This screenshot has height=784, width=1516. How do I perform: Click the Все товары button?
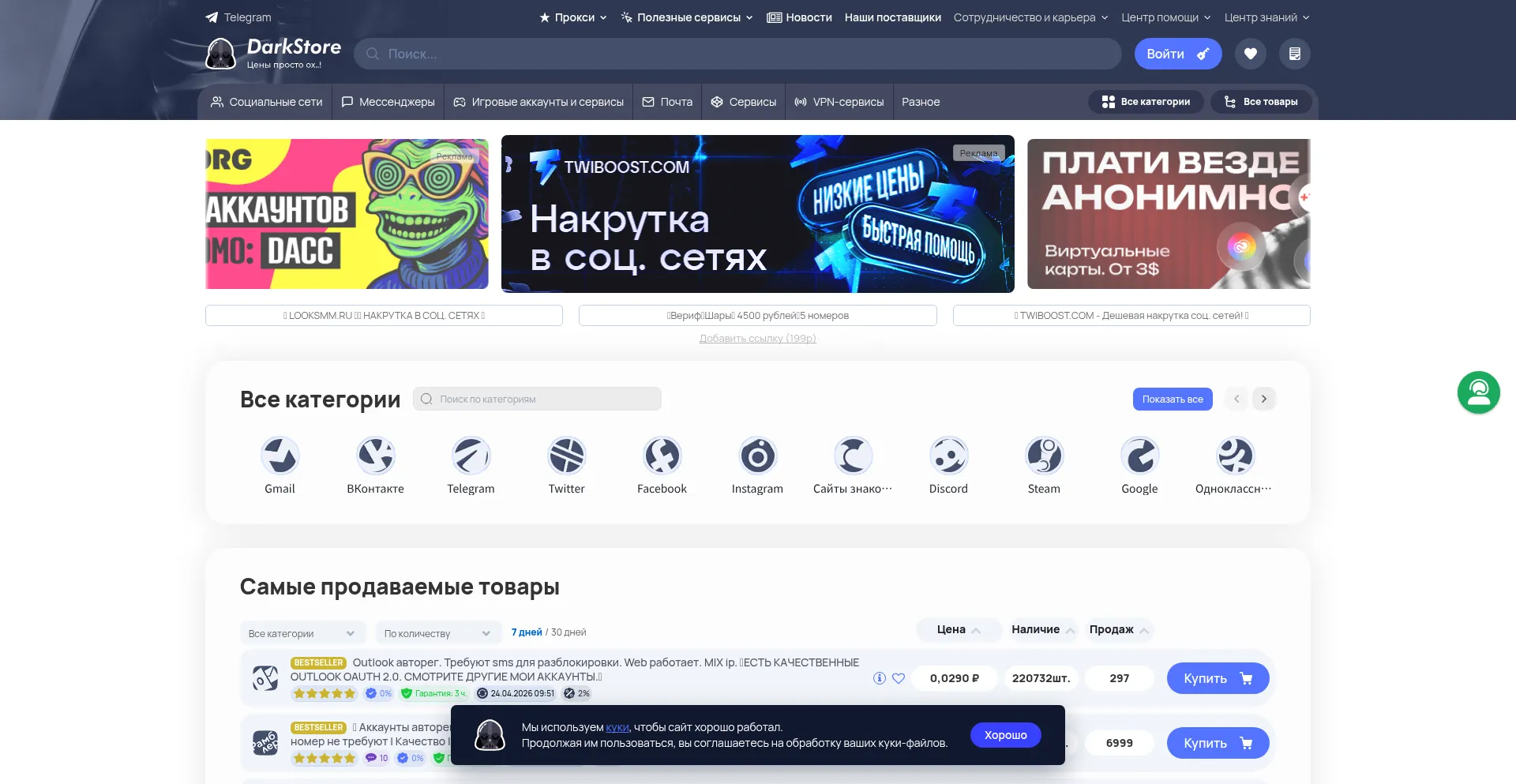click(1261, 102)
